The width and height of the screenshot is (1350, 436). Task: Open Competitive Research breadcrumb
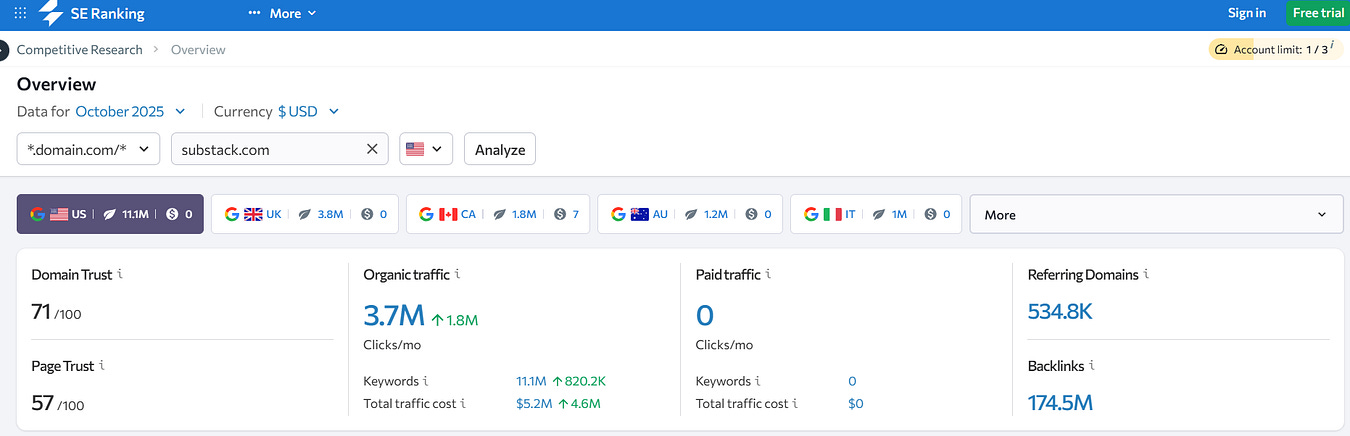79,49
